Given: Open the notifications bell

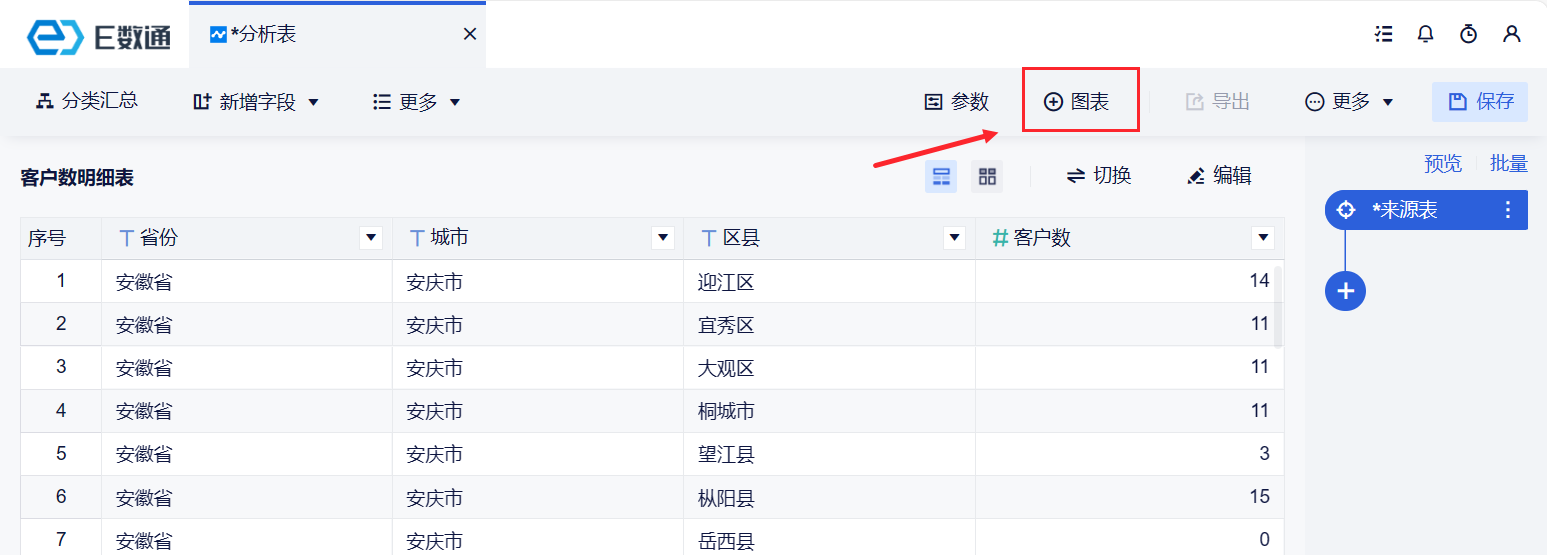Looking at the screenshot, I should [1426, 34].
